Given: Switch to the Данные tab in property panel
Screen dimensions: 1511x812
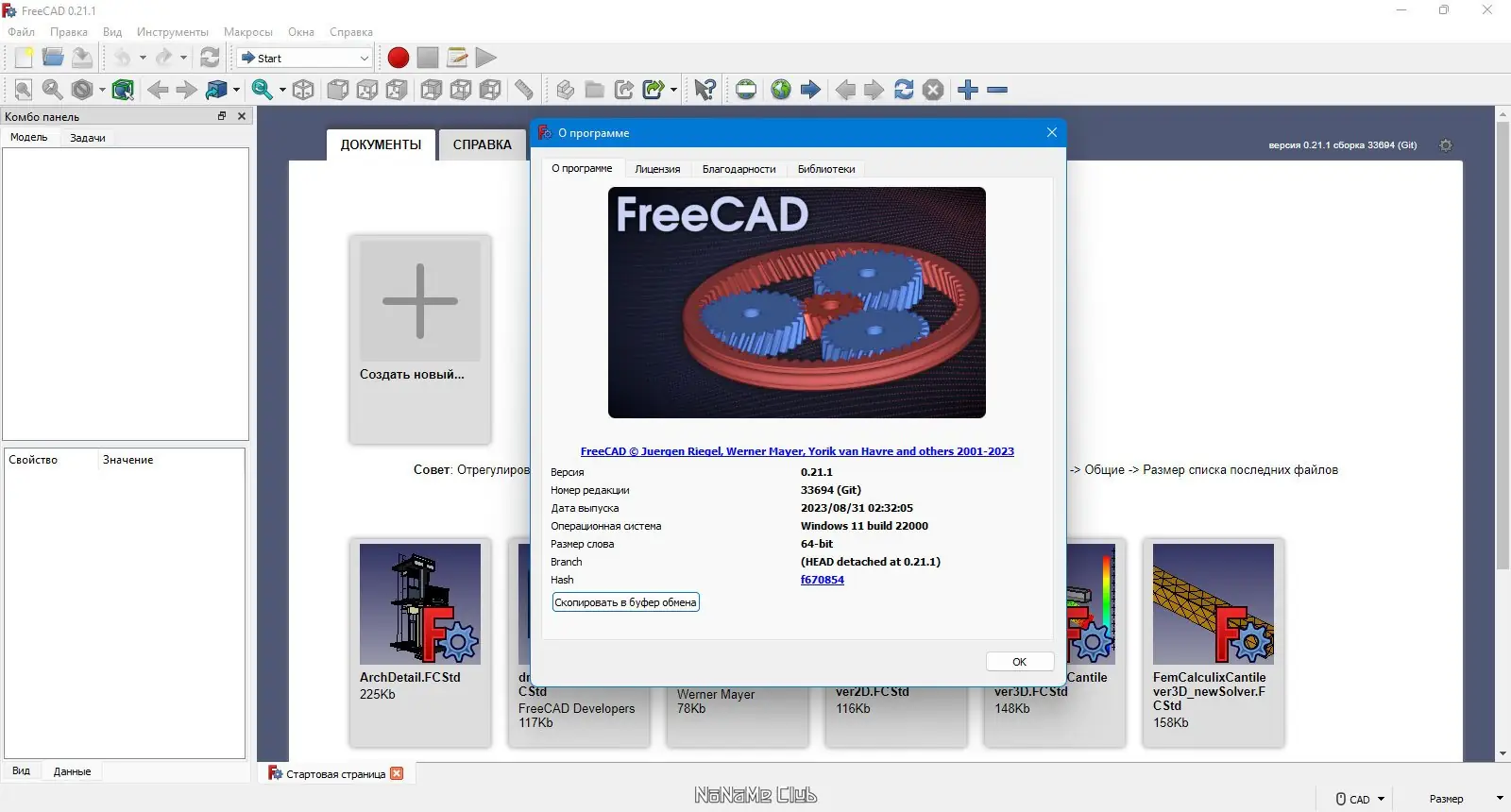Looking at the screenshot, I should point(73,771).
